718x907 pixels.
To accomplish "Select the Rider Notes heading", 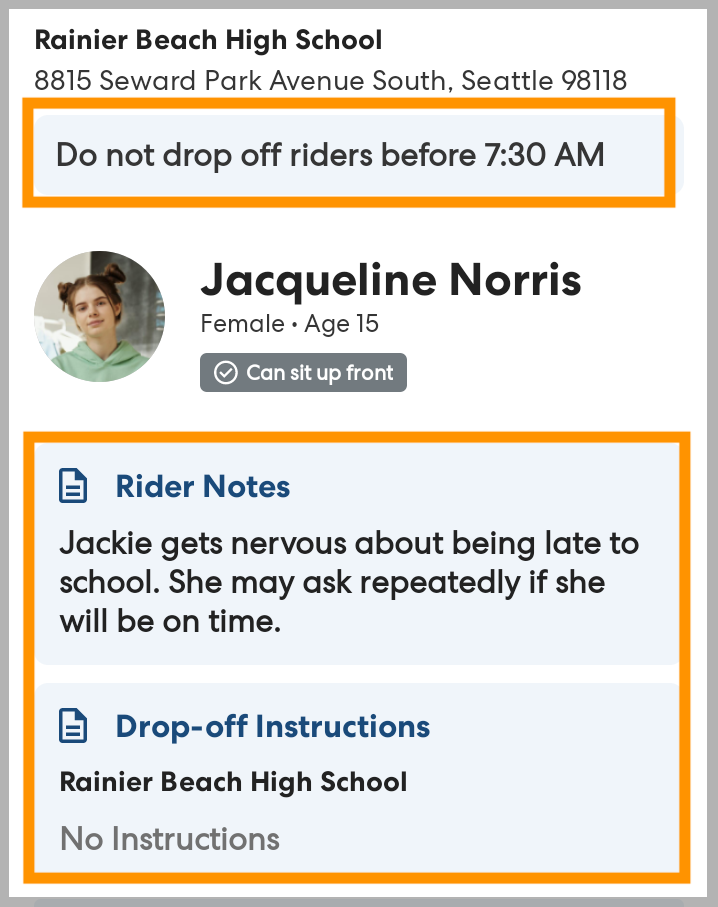I will [x=203, y=487].
